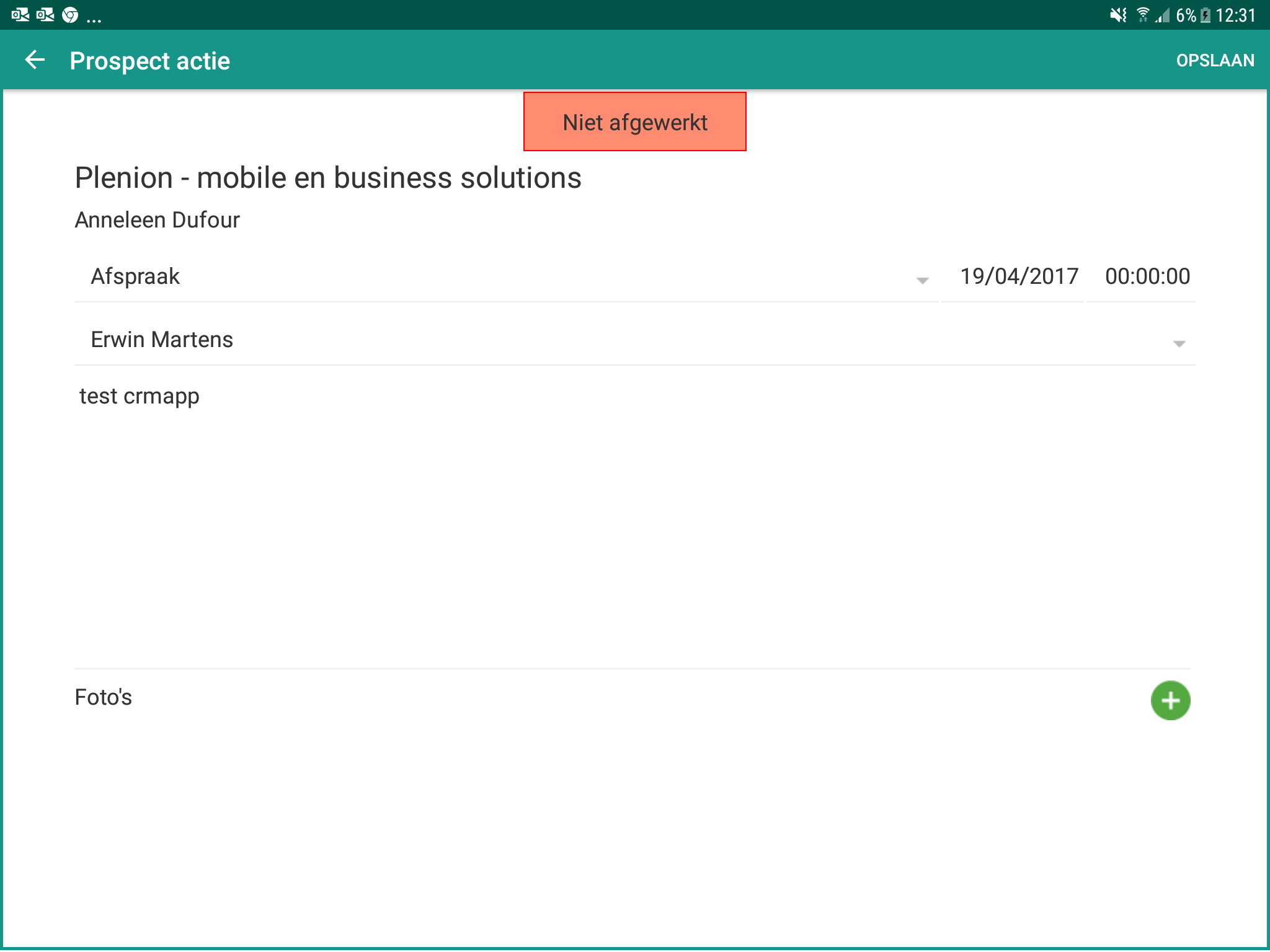This screenshot has width=1270, height=952.
Task: Open the Afspraak action type dropdown
Action: coord(434,276)
